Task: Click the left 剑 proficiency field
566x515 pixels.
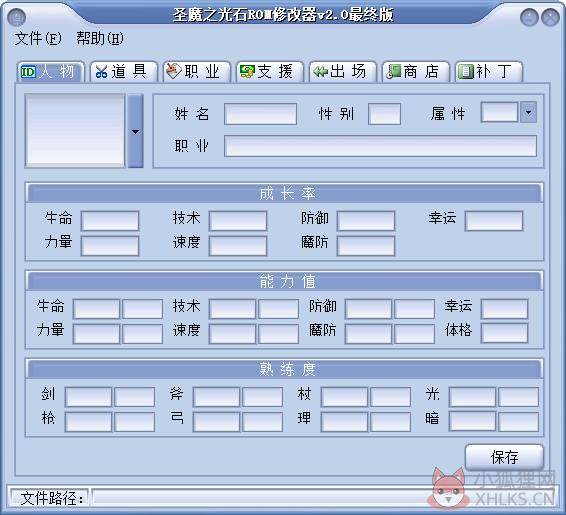Action: click(89, 397)
